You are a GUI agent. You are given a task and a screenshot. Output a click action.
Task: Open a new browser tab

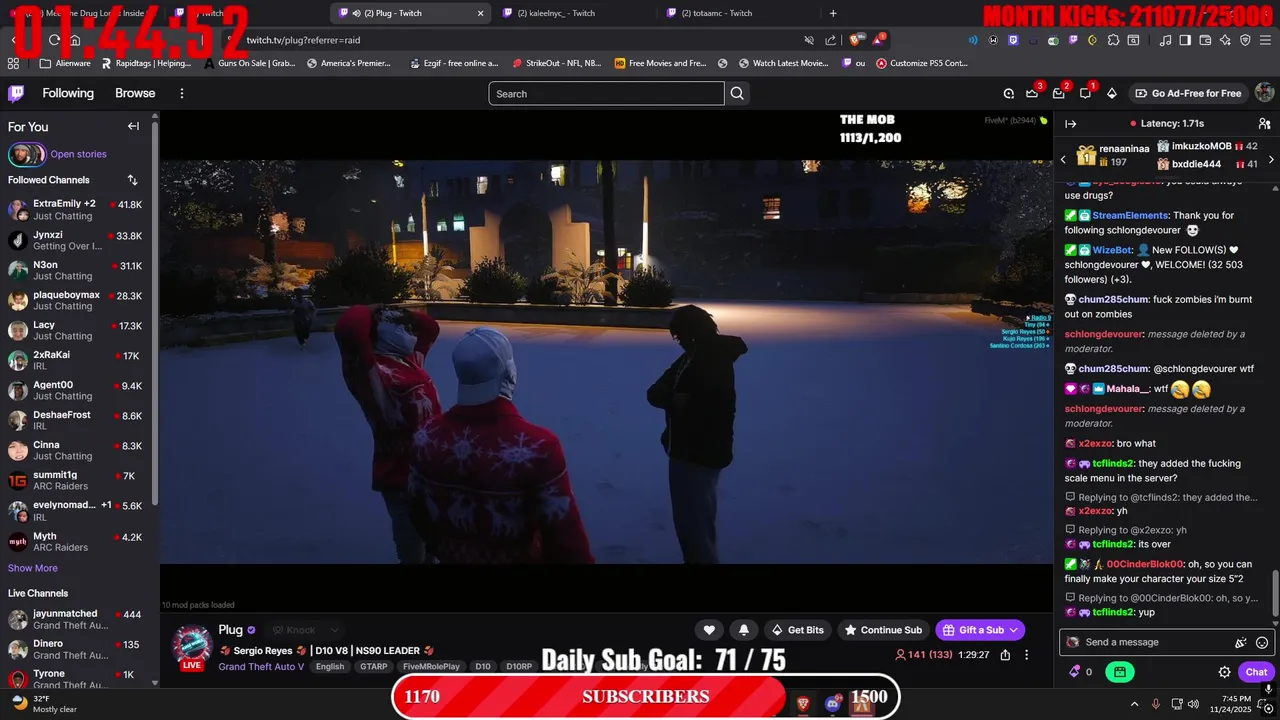click(x=833, y=13)
